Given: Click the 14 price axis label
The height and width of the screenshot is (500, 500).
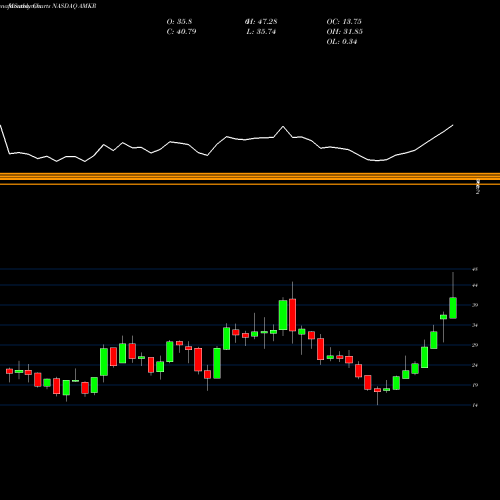Looking at the screenshot, I should pyautogui.click(x=475, y=405).
